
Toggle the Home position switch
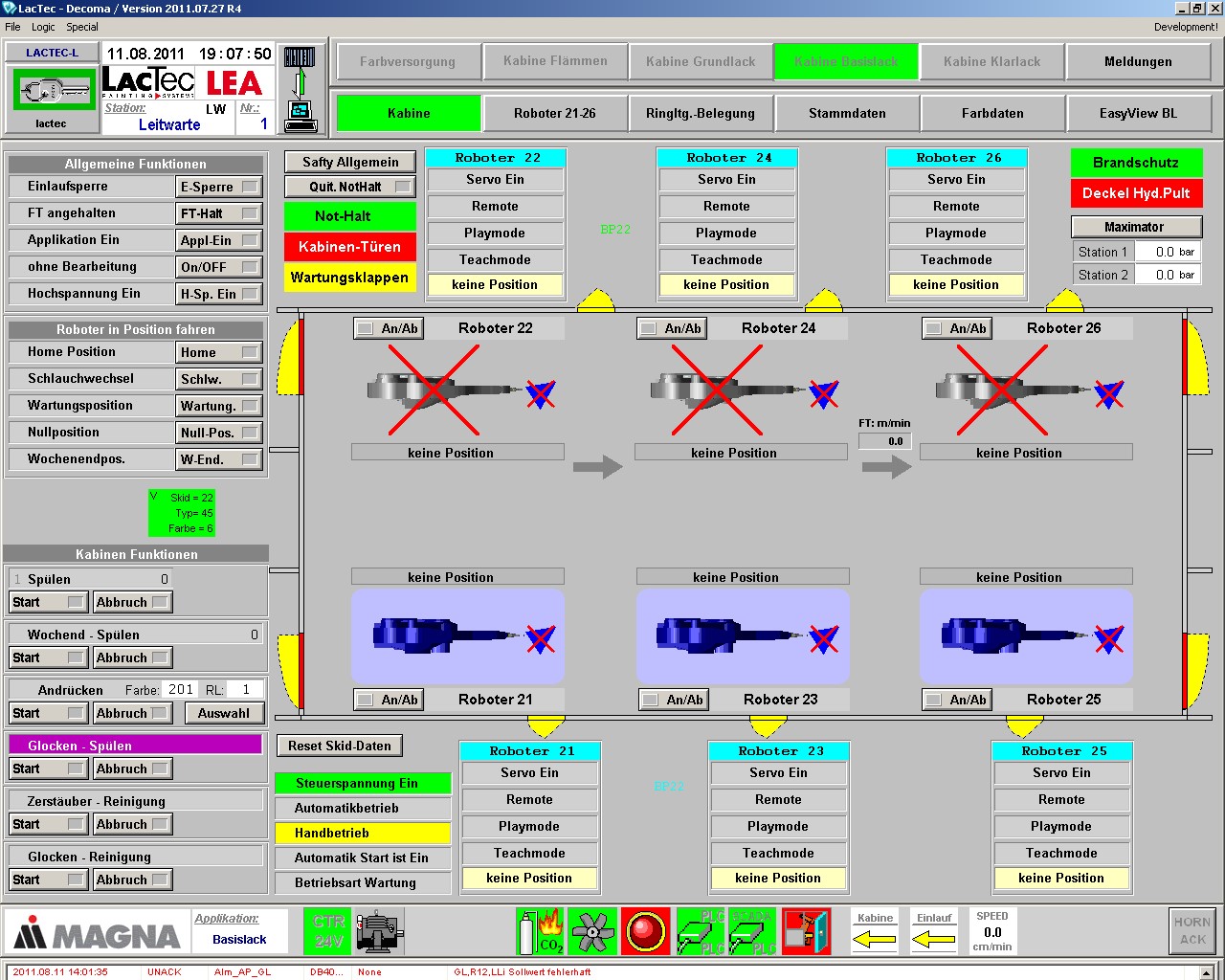point(249,352)
